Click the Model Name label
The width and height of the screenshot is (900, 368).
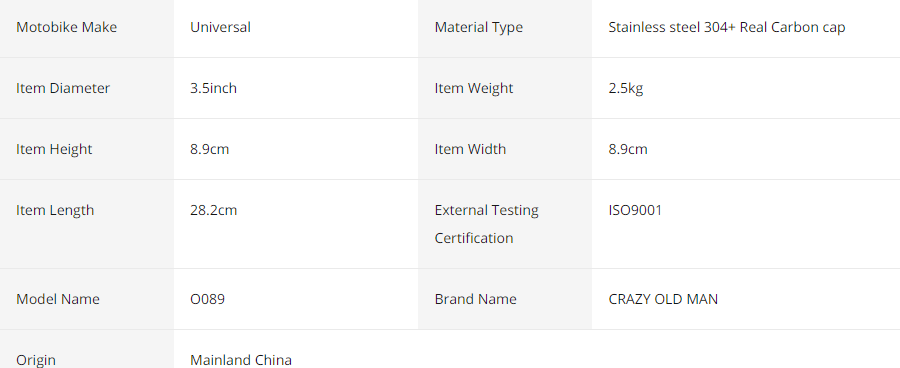58,299
